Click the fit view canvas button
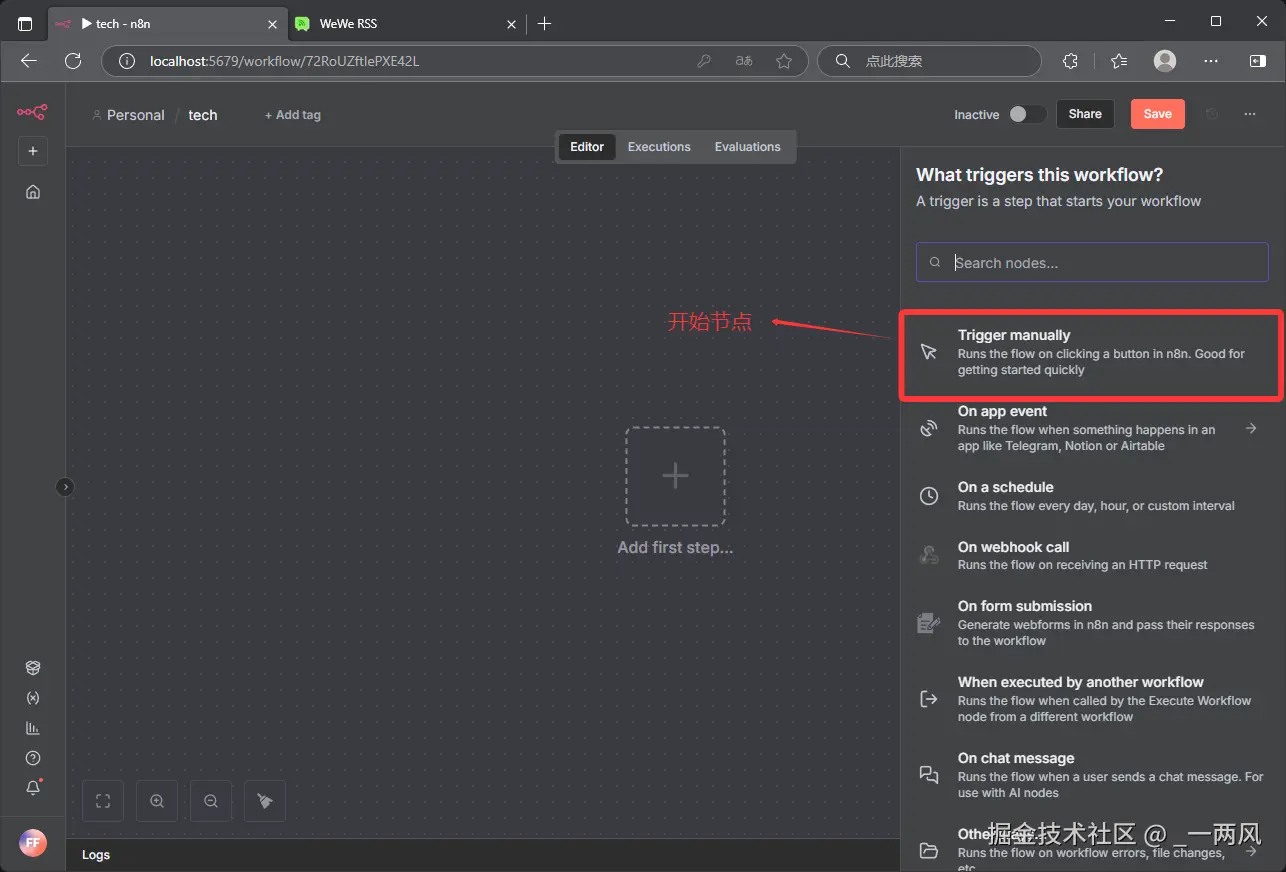The height and width of the screenshot is (872, 1286). (103, 801)
